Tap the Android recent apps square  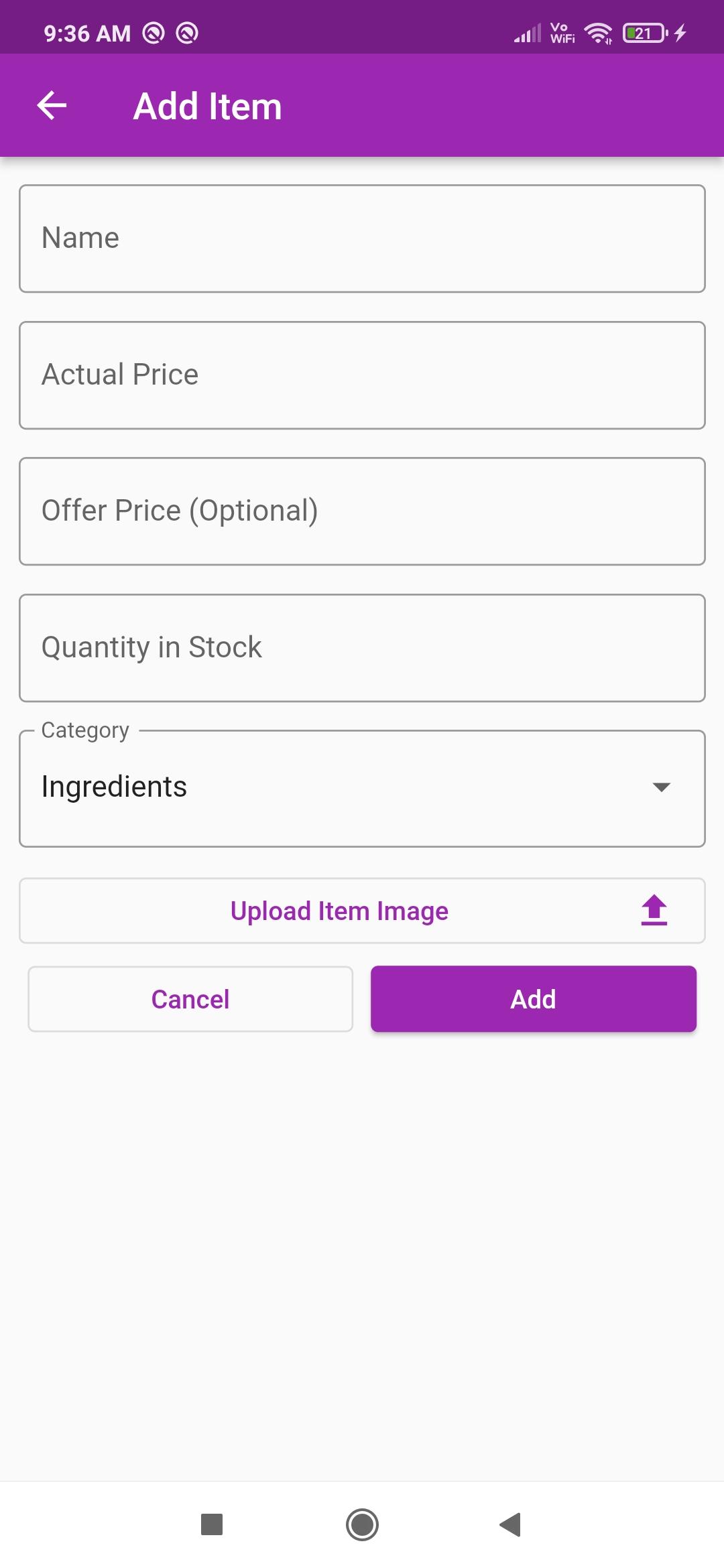click(x=212, y=1524)
